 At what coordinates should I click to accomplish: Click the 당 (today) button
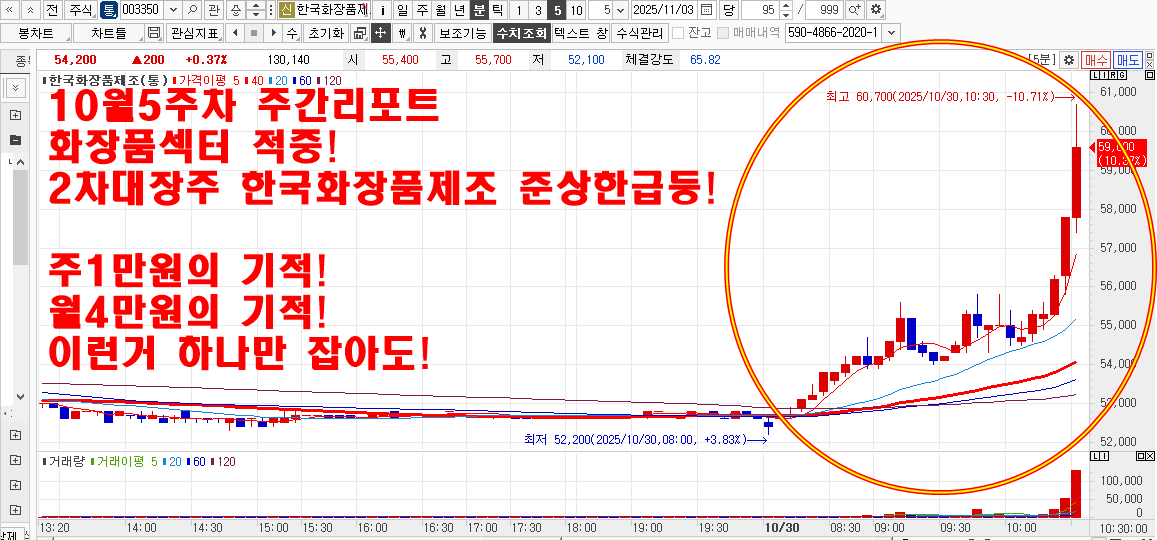tap(728, 10)
